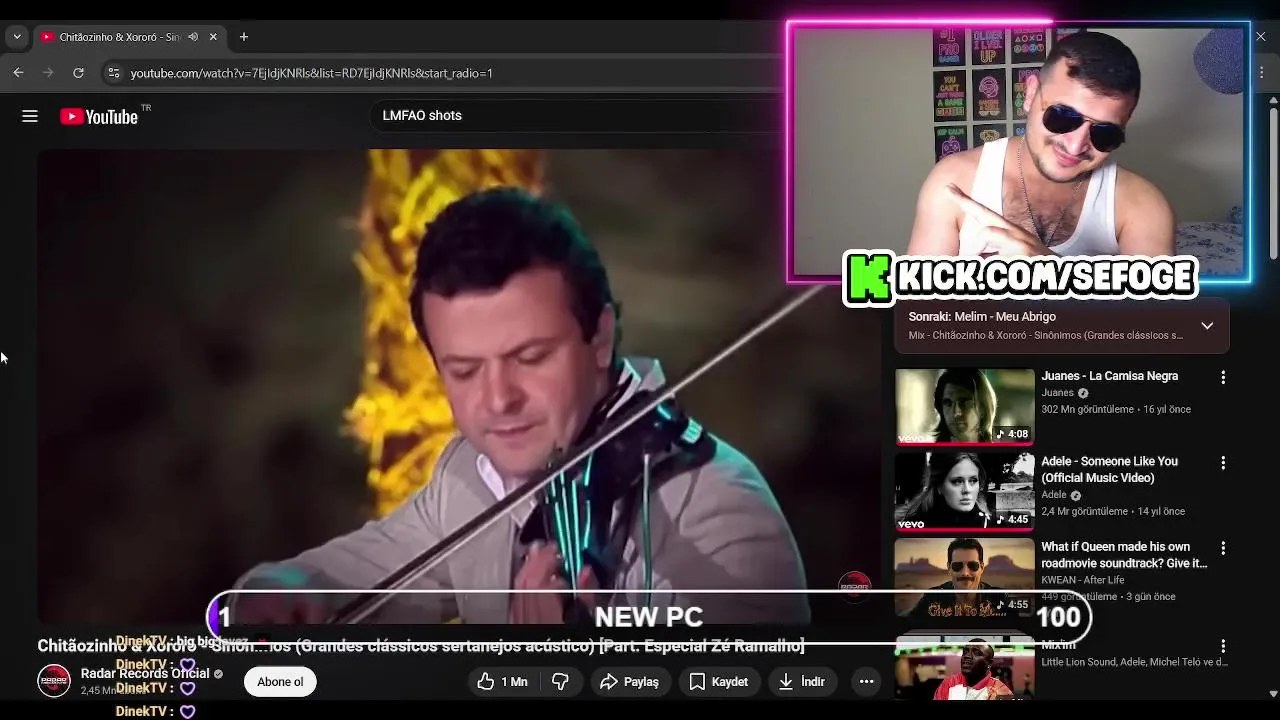Open options for Queen roadmovie soundtrack video
The image size is (1280, 720).
point(1223,549)
